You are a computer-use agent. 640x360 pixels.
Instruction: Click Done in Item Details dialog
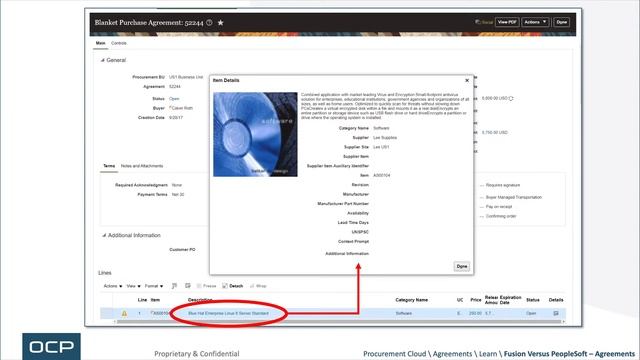pos(462,266)
